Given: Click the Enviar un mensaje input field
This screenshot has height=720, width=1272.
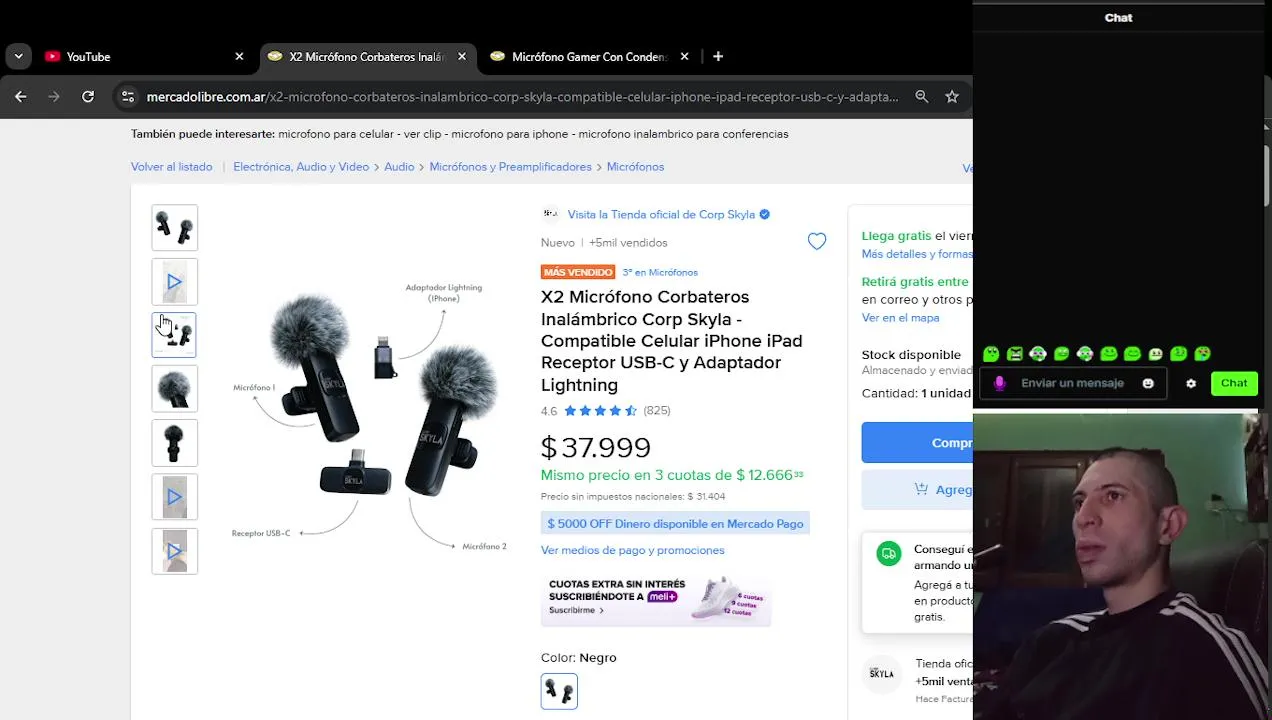Looking at the screenshot, I should tap(1072, 383).
